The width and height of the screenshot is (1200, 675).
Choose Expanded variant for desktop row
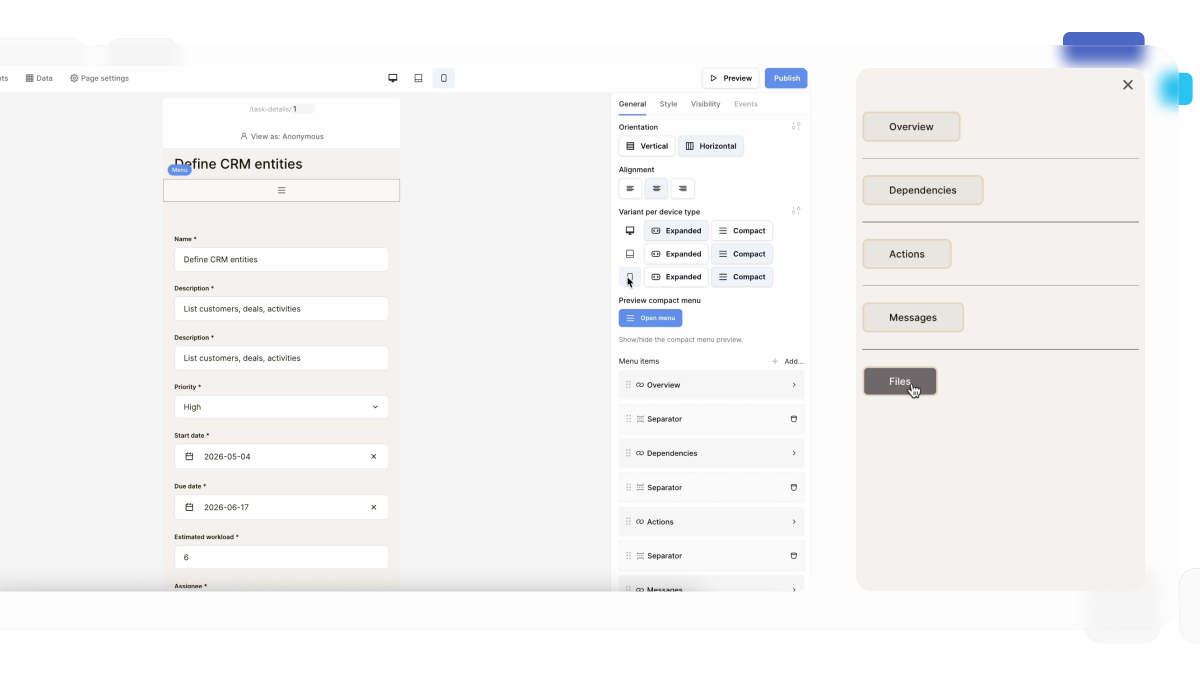click(x=676, y=231)
